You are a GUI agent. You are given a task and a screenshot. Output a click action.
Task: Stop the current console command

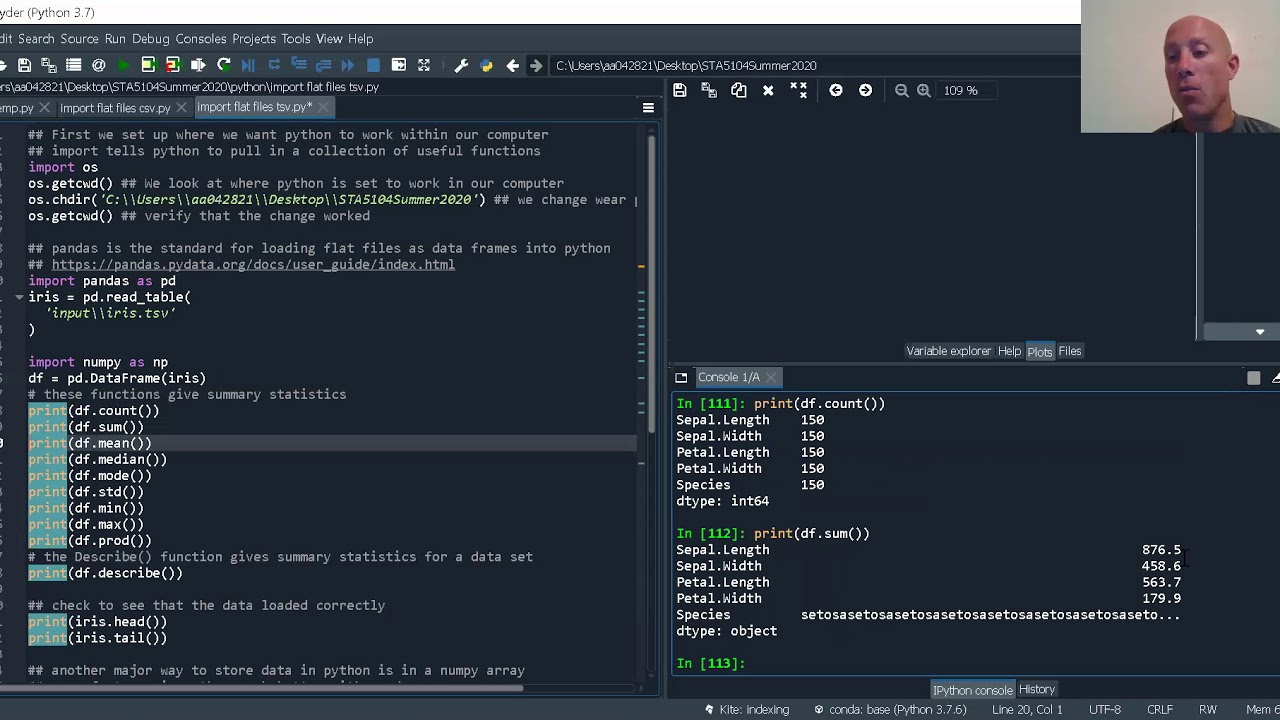point(1253,378)
